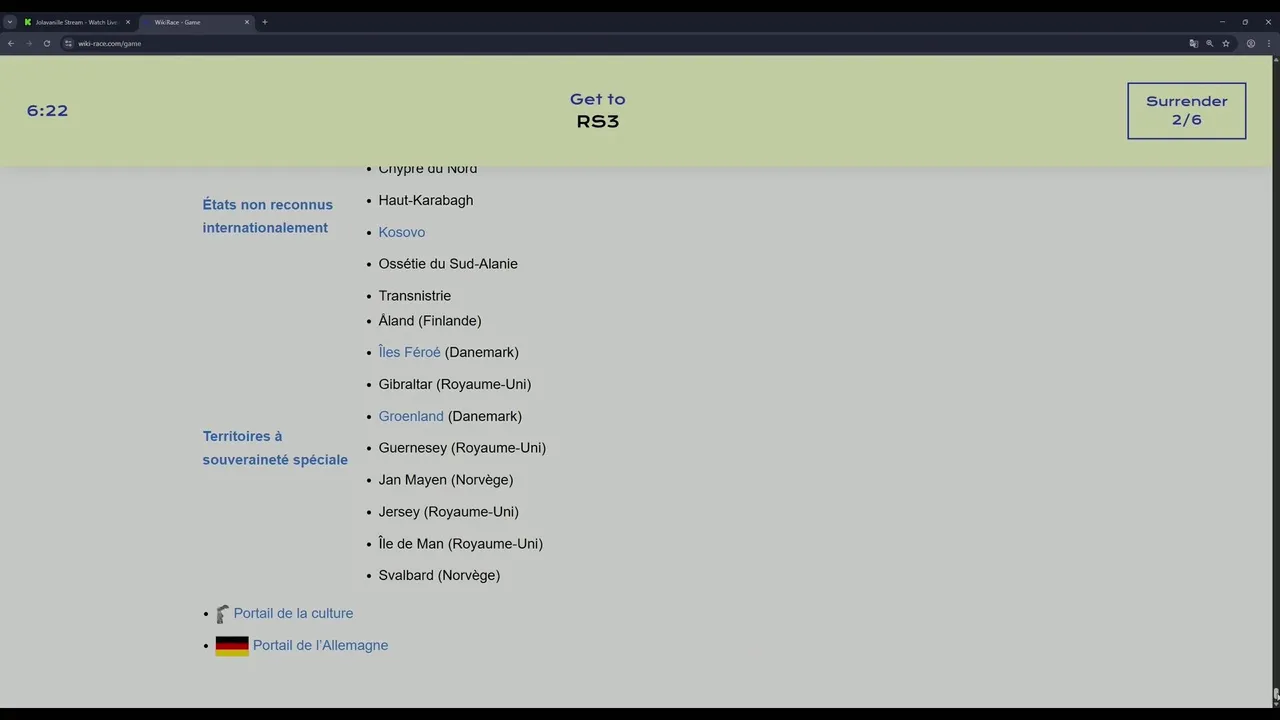
Task: Go to the Groenland article
Action: coord(411,416)
